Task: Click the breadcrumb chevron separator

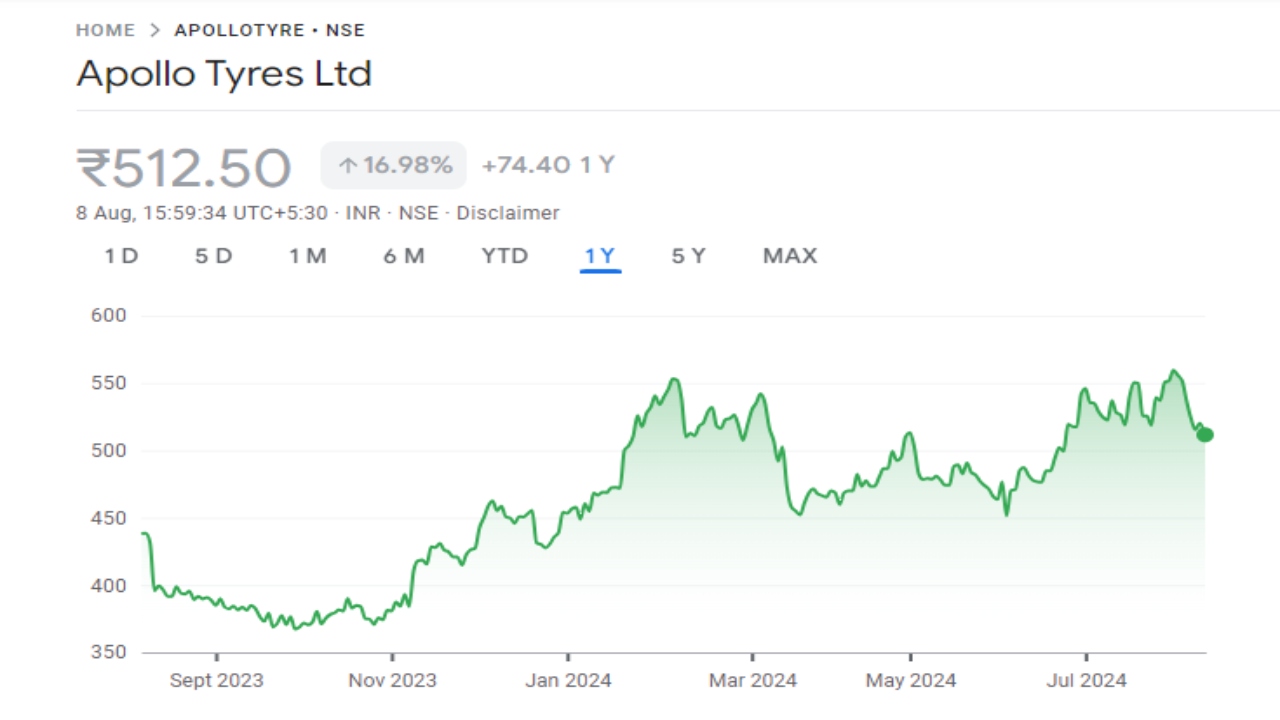Action: click(154, 30)
